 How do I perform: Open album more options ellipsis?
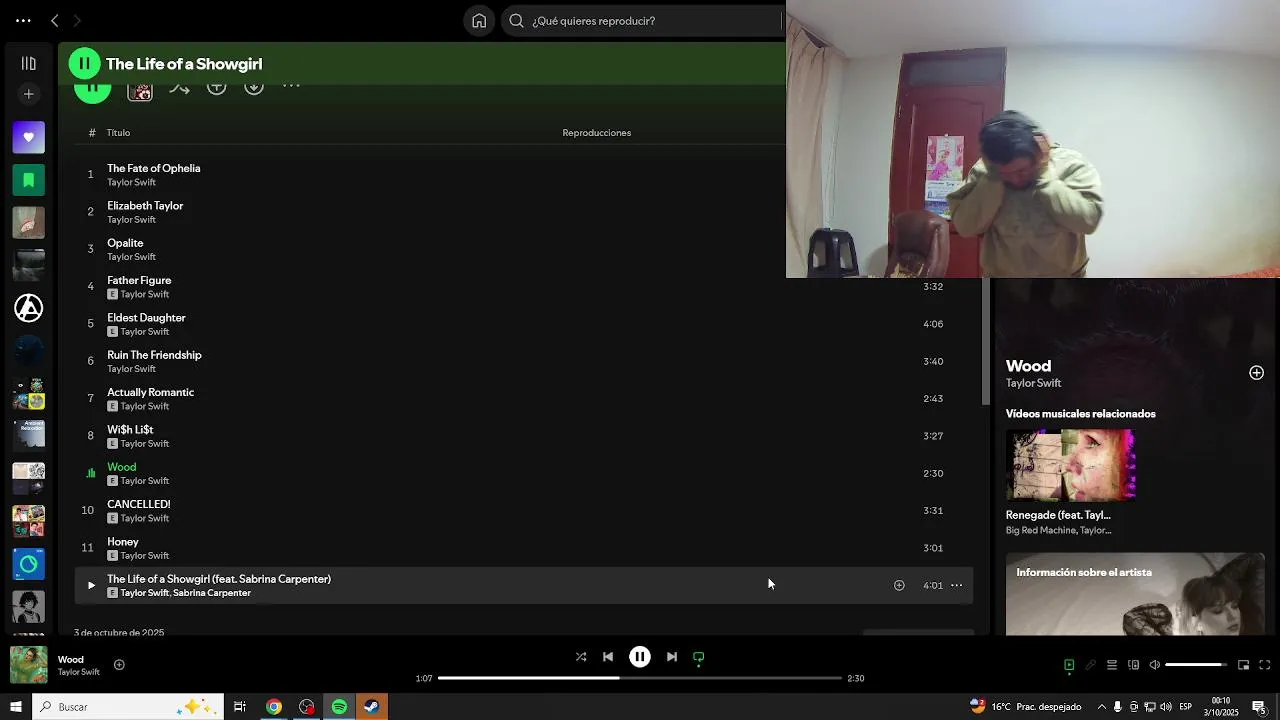[291, 87]
